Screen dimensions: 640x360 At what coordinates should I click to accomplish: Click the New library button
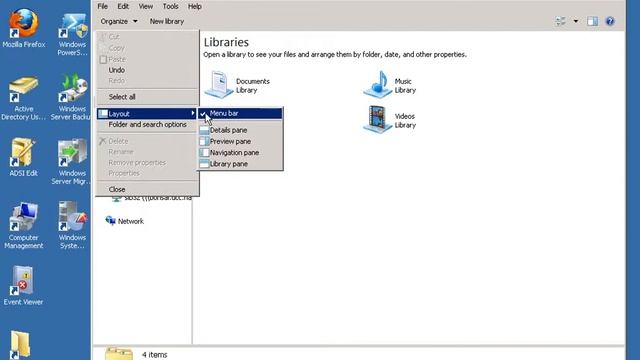click(x=167, y=21)
